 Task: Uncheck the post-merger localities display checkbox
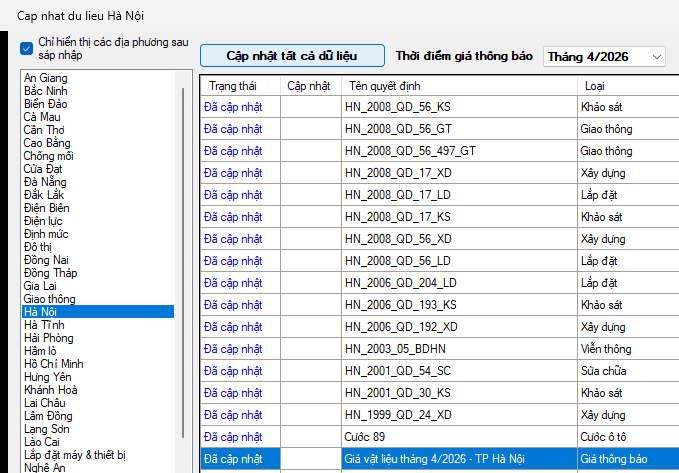(27, 48)
